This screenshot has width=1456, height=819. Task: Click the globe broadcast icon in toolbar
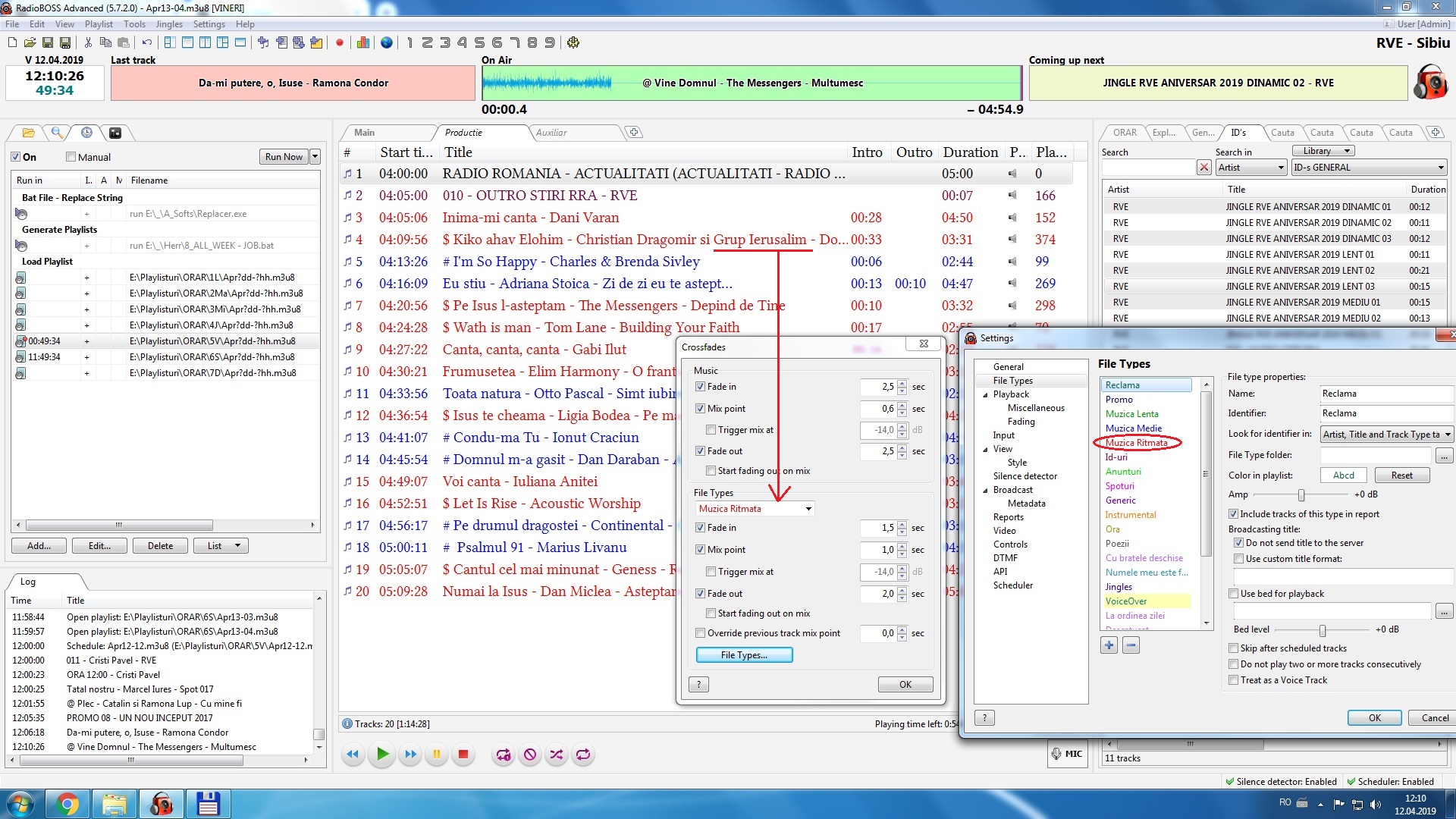(x=387, y=42)
